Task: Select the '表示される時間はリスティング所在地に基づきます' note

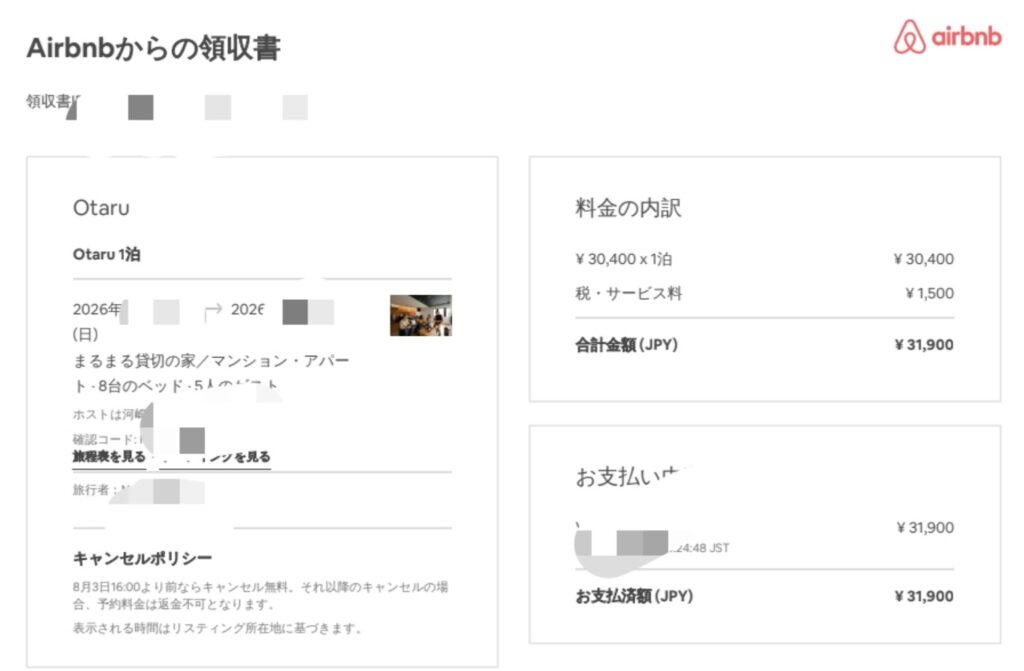Action: 217,628
